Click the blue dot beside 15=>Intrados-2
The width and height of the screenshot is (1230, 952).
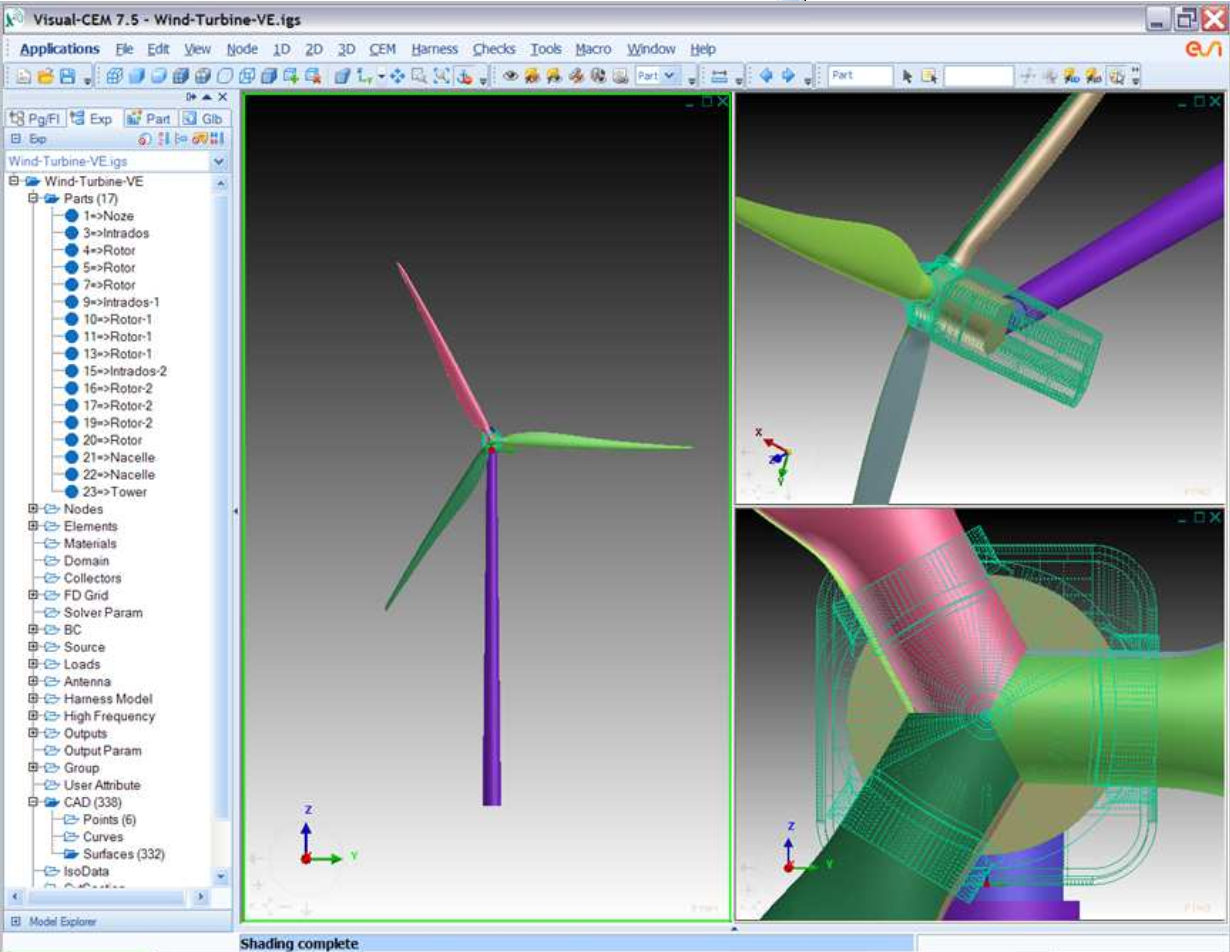click(71, 371)
